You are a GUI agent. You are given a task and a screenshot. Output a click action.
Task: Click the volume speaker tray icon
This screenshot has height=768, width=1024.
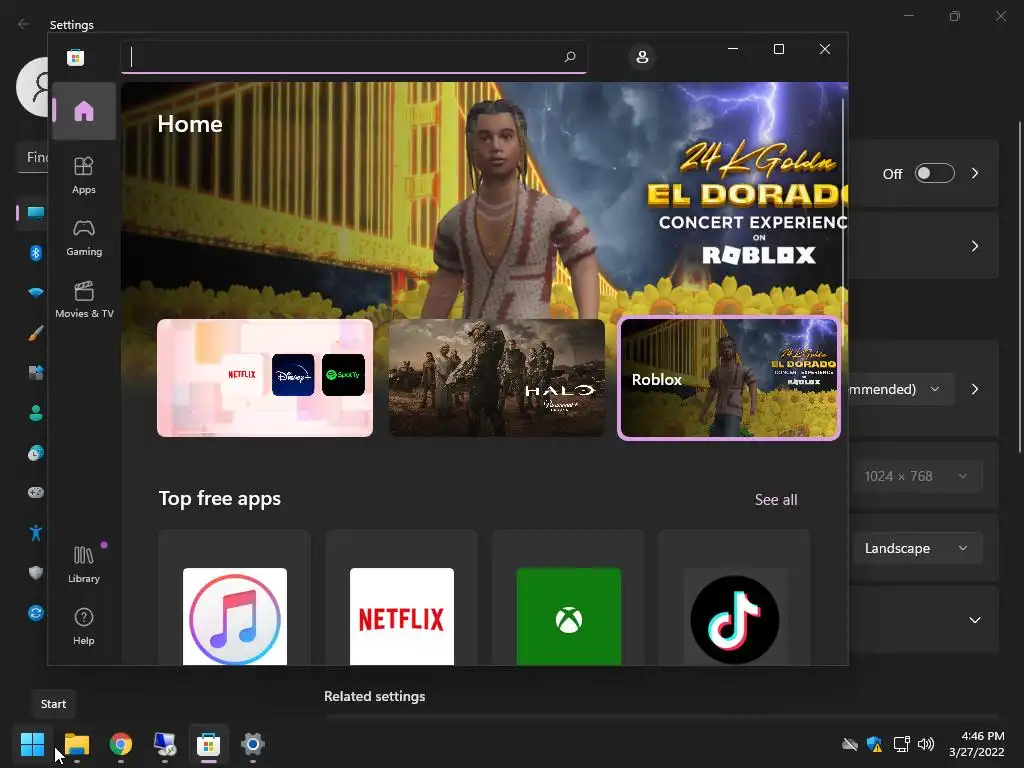[926, 744]
